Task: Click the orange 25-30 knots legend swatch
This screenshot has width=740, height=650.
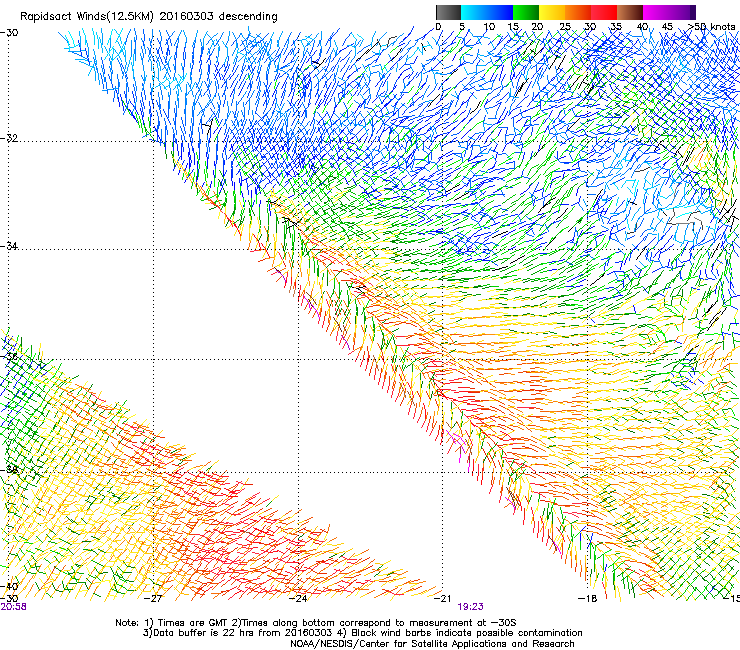Action: click(x=577, y=12)
